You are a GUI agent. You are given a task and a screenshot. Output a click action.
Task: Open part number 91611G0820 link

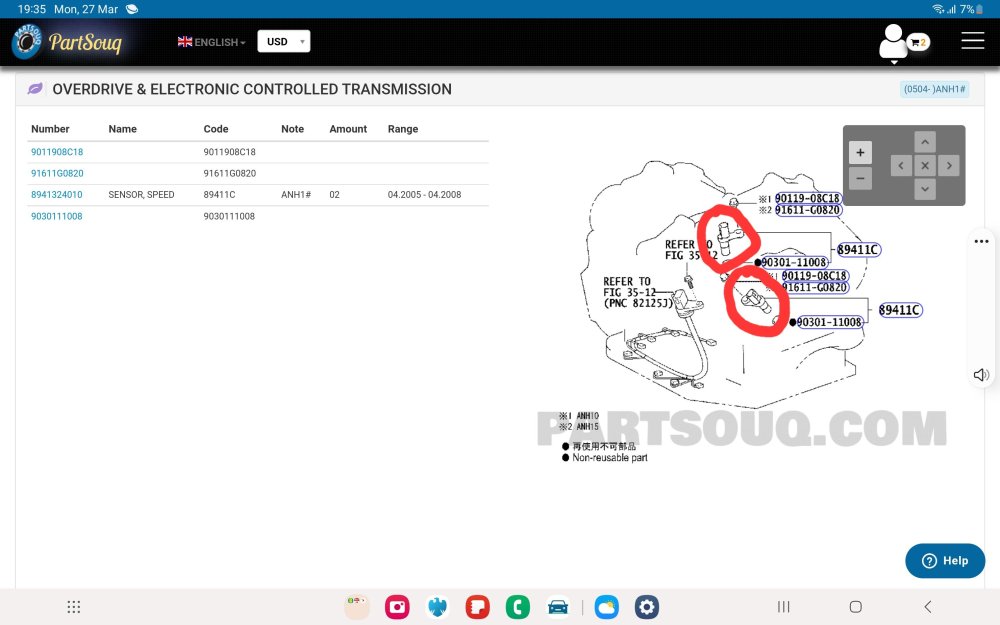(x=57, y=173)
